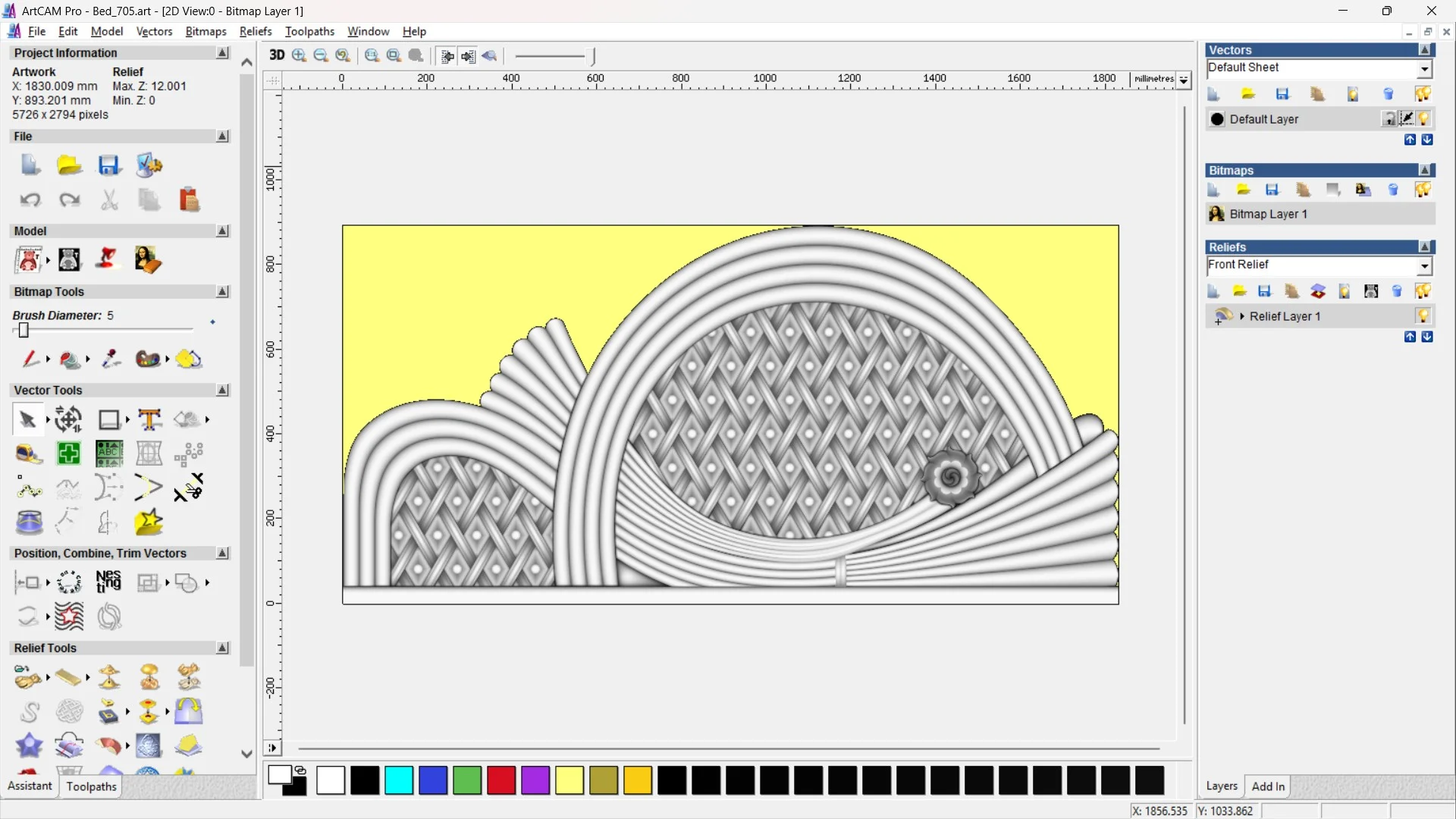The width and height of the screenshot is (1456, 819).
Task: Toggle Relief Layer 1 visibility bulb
Action: 1423,316
